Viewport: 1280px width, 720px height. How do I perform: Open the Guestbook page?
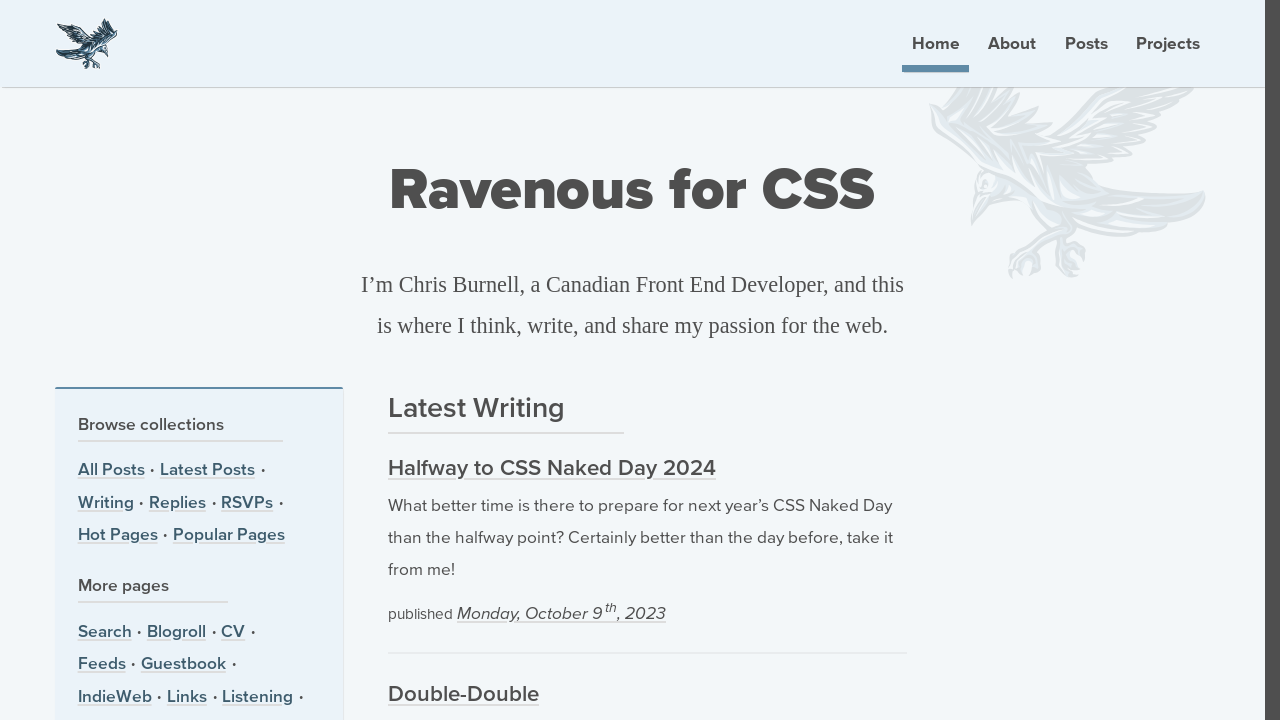(x=183, y=663)
